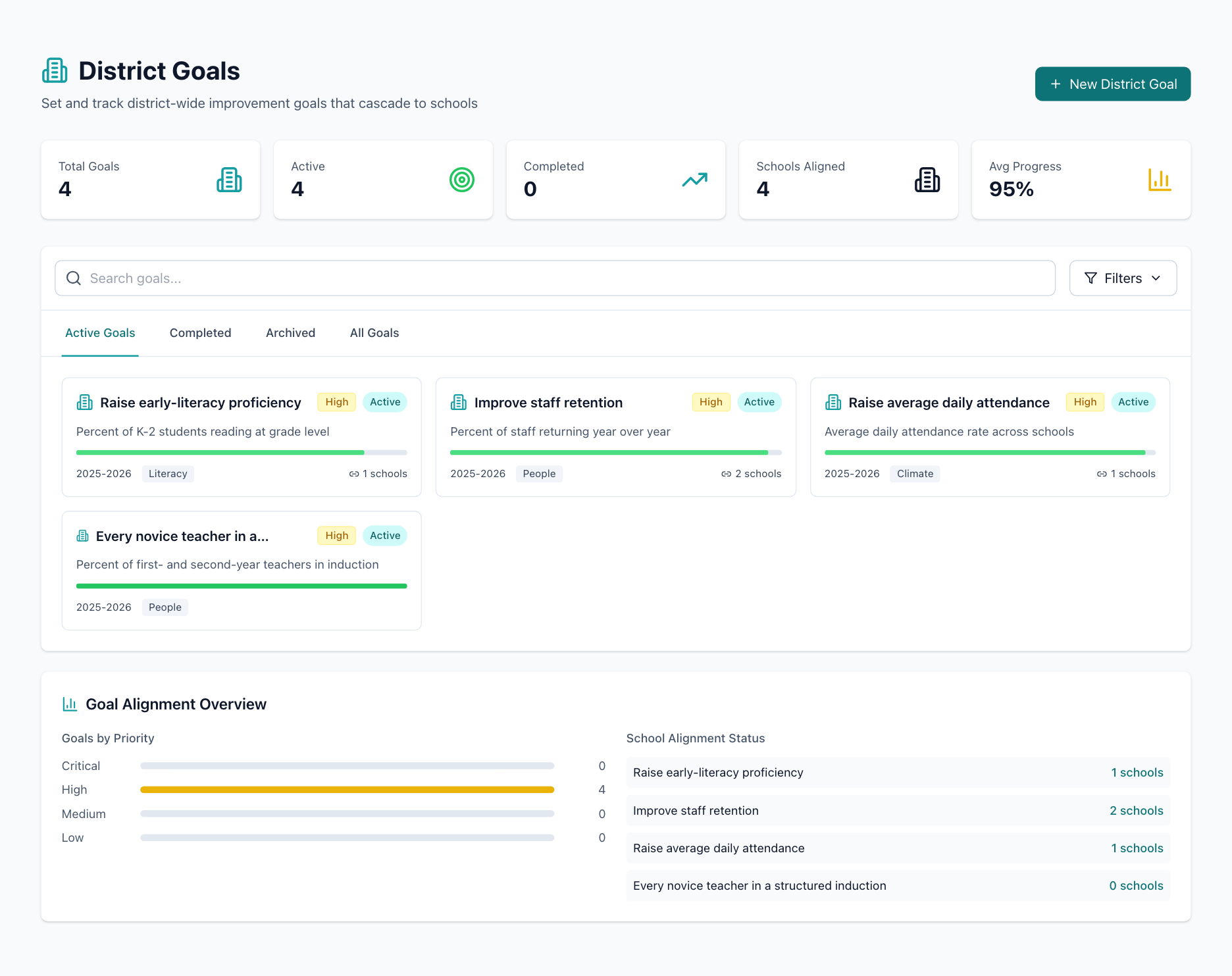This screenshot has height=976, width=1232.
Task: Click the Total Goals building icon
Action: pyautogui.click(x=230, y=180)
